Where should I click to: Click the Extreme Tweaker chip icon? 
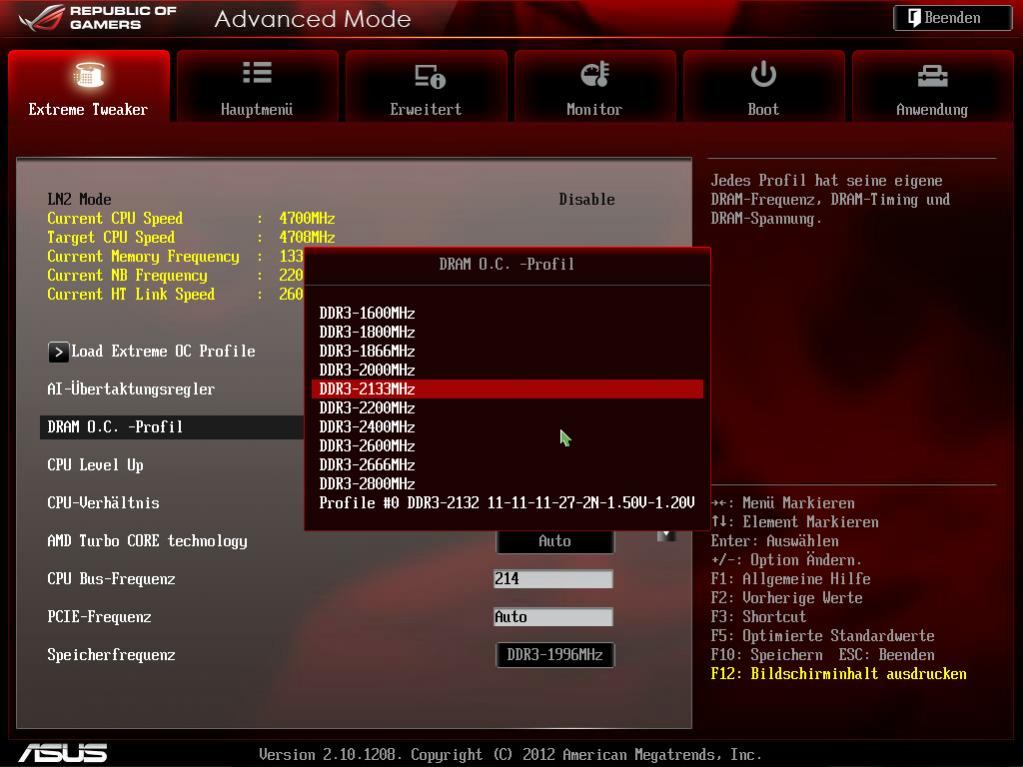click(x=89, y=74)
